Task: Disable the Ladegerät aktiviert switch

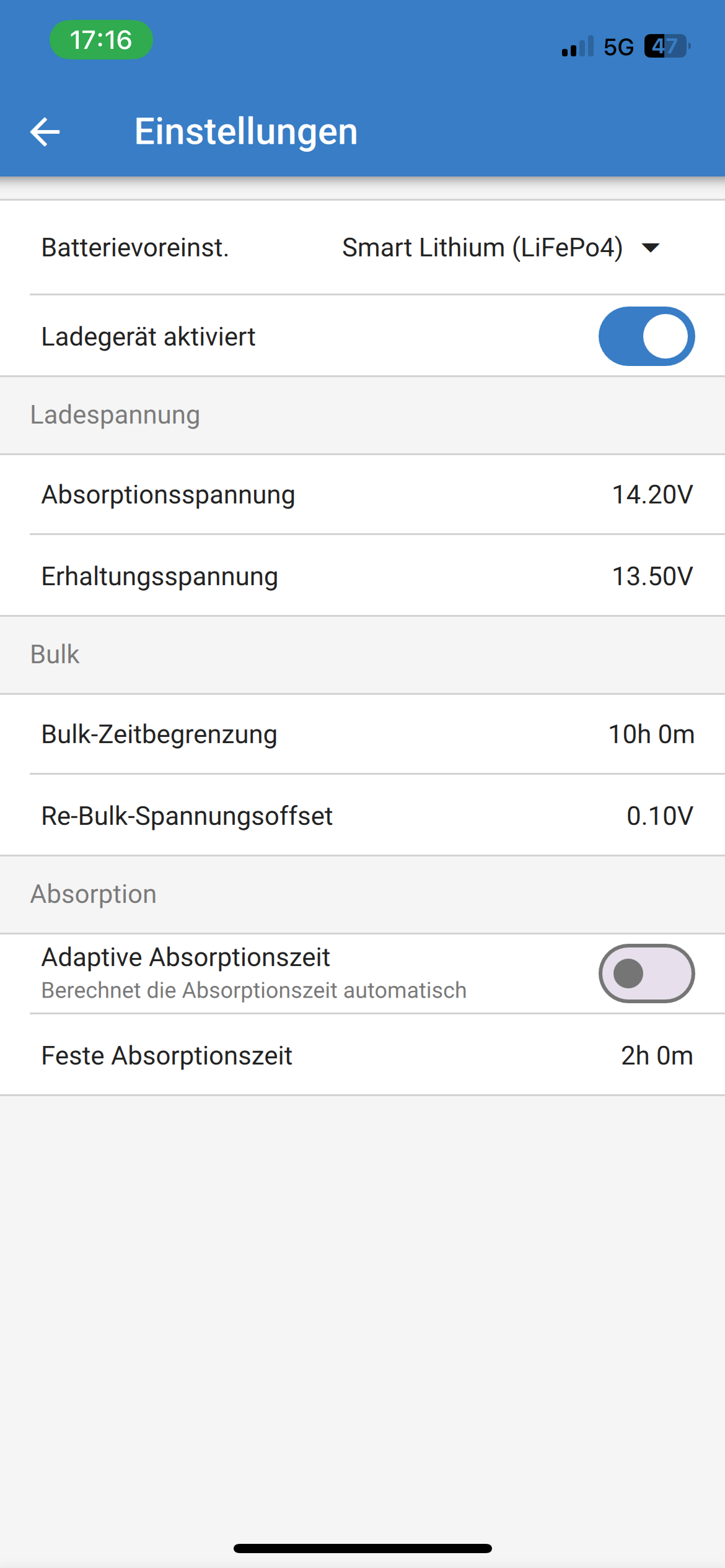Action: coord(646,336)
